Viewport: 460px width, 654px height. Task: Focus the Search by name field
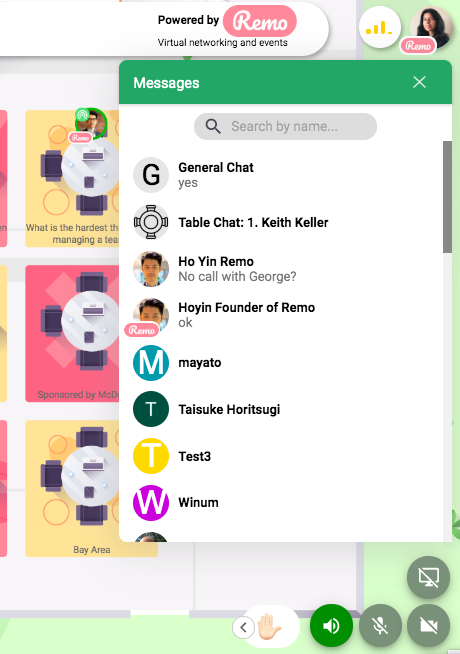tap(285, 126)
